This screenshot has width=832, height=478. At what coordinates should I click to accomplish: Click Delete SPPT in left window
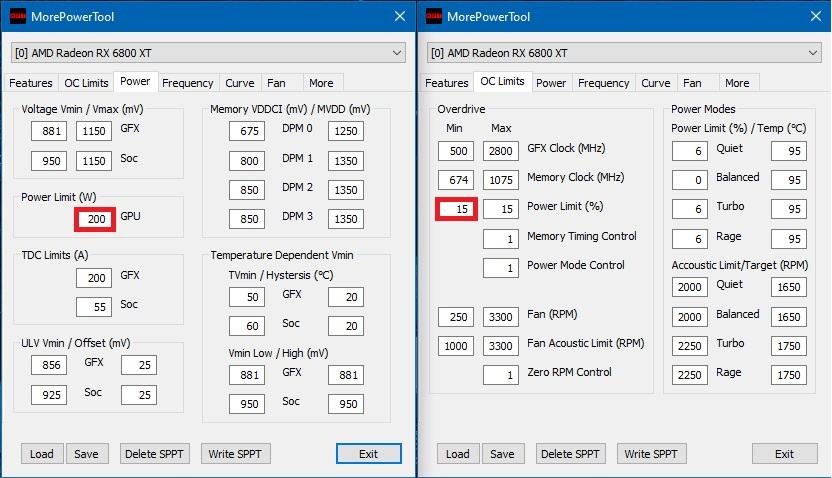[154, 454]
